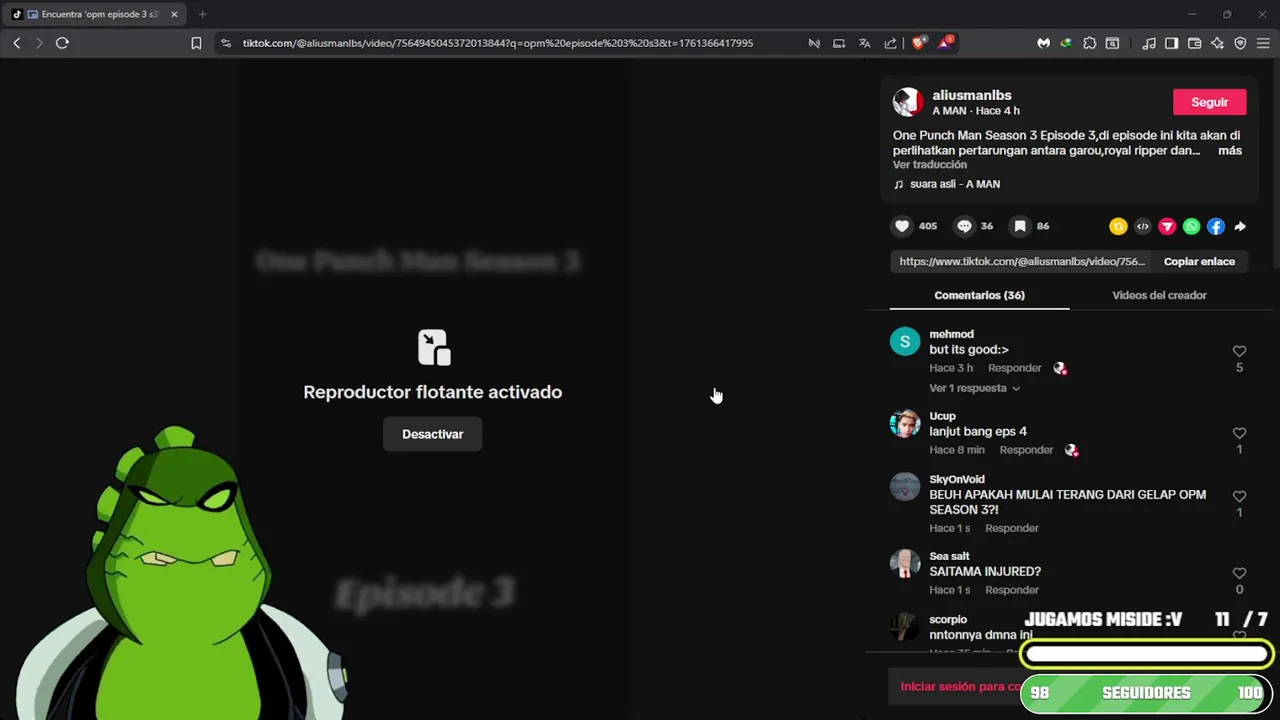This screenshot has width=1280, height=720.
Task: Close the TikTok browser tab
Action: [174, 14]
